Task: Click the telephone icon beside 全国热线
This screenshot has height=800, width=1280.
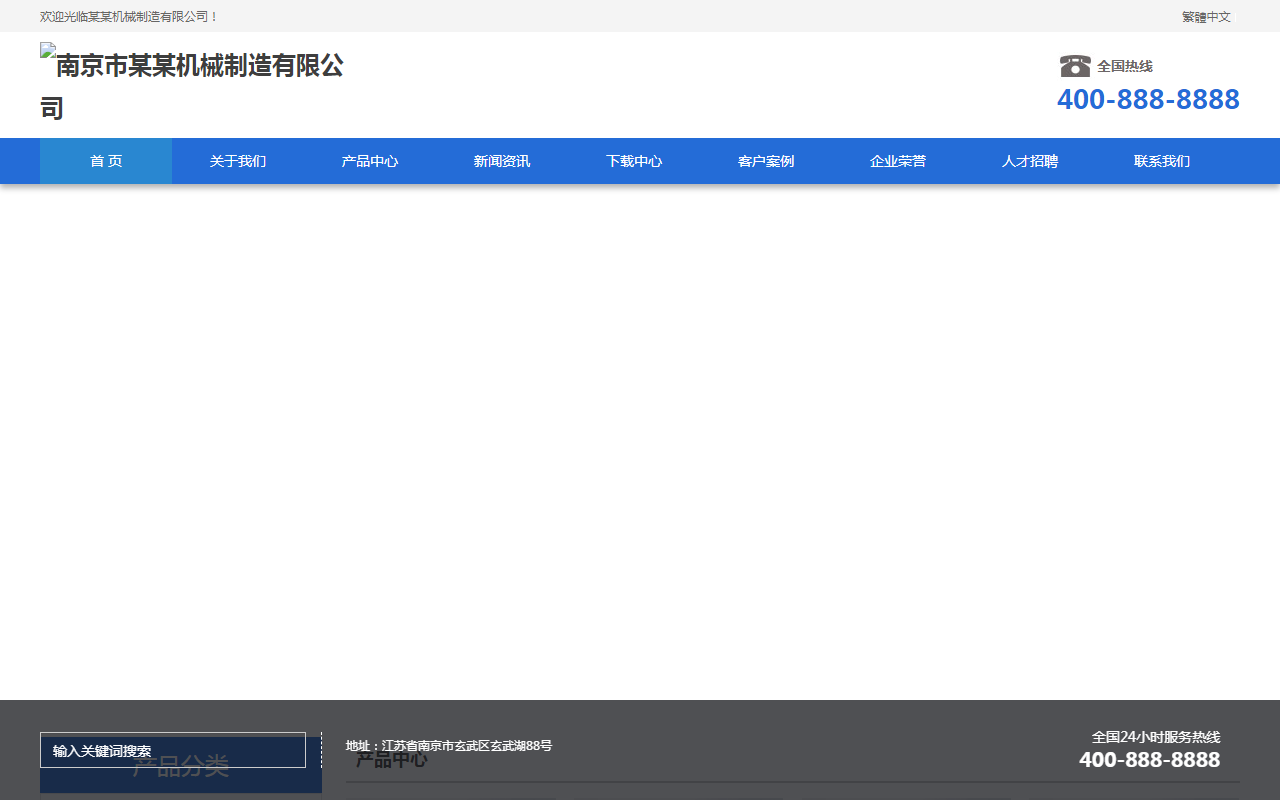Action: tap(1075, 66)
